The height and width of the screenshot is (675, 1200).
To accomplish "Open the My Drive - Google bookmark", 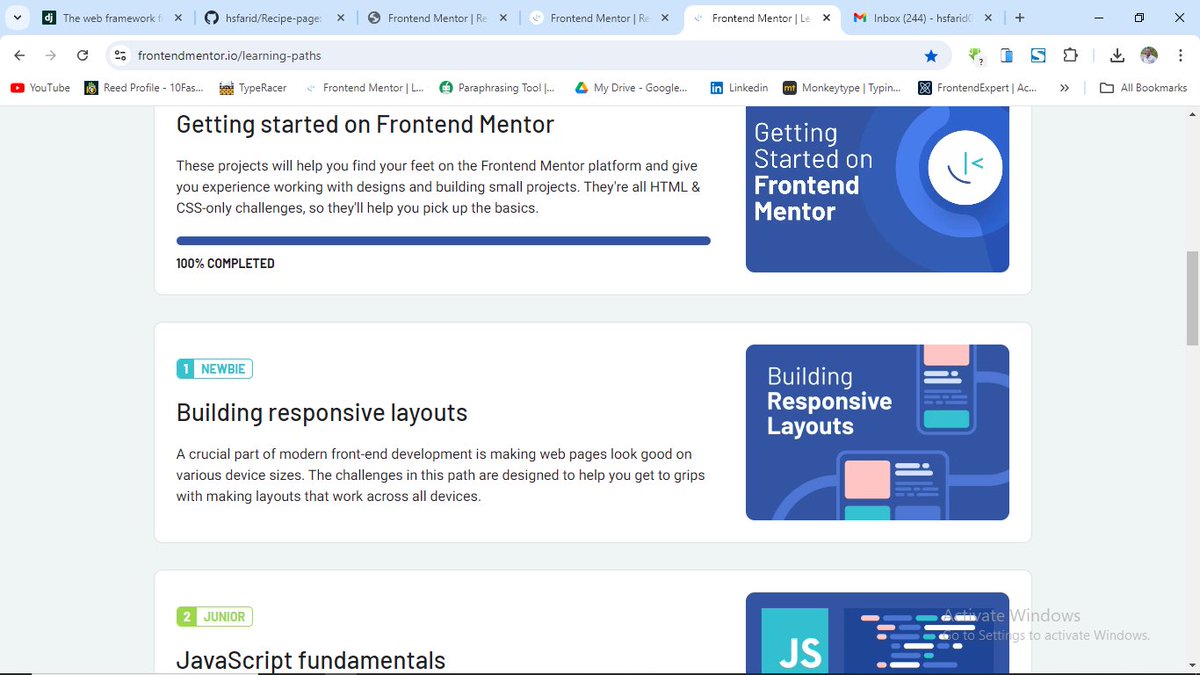I will [631, 88].
